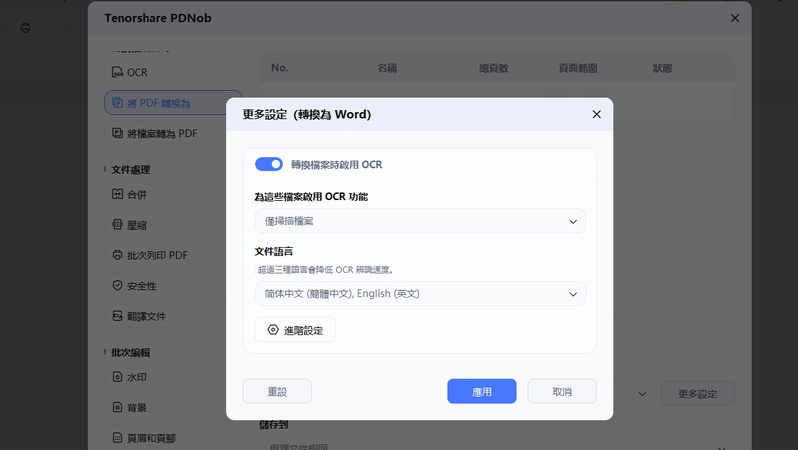This screenshot has width=798, height=450.
Task: Click the 合併 merge icon
Action: coord(117,194)
